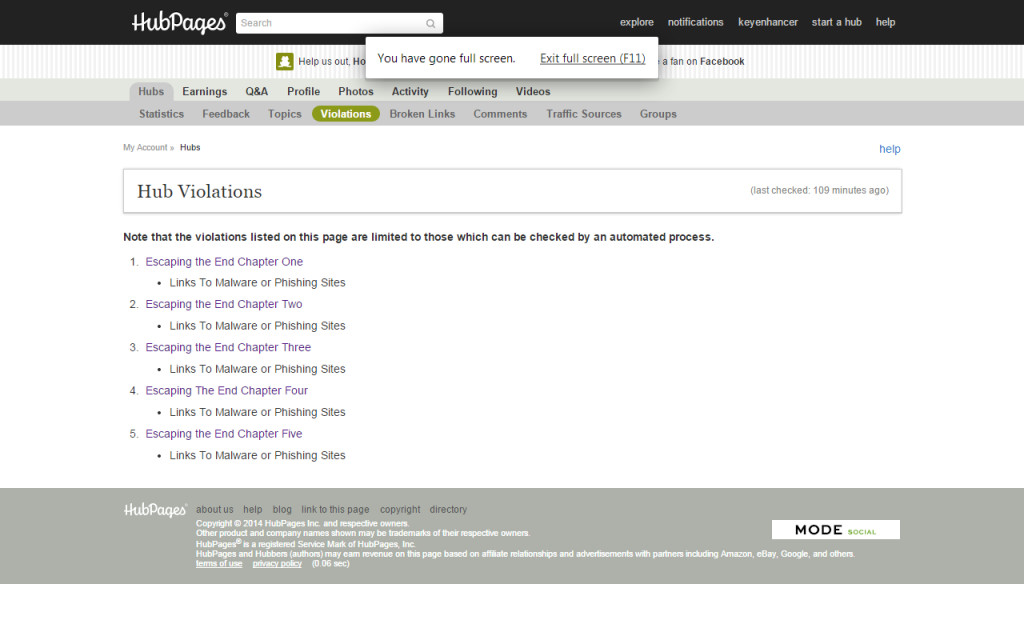Screen dimensions: 1024x640
Task: Open the Groups sub-tab
Action: [x=658, y=114]
